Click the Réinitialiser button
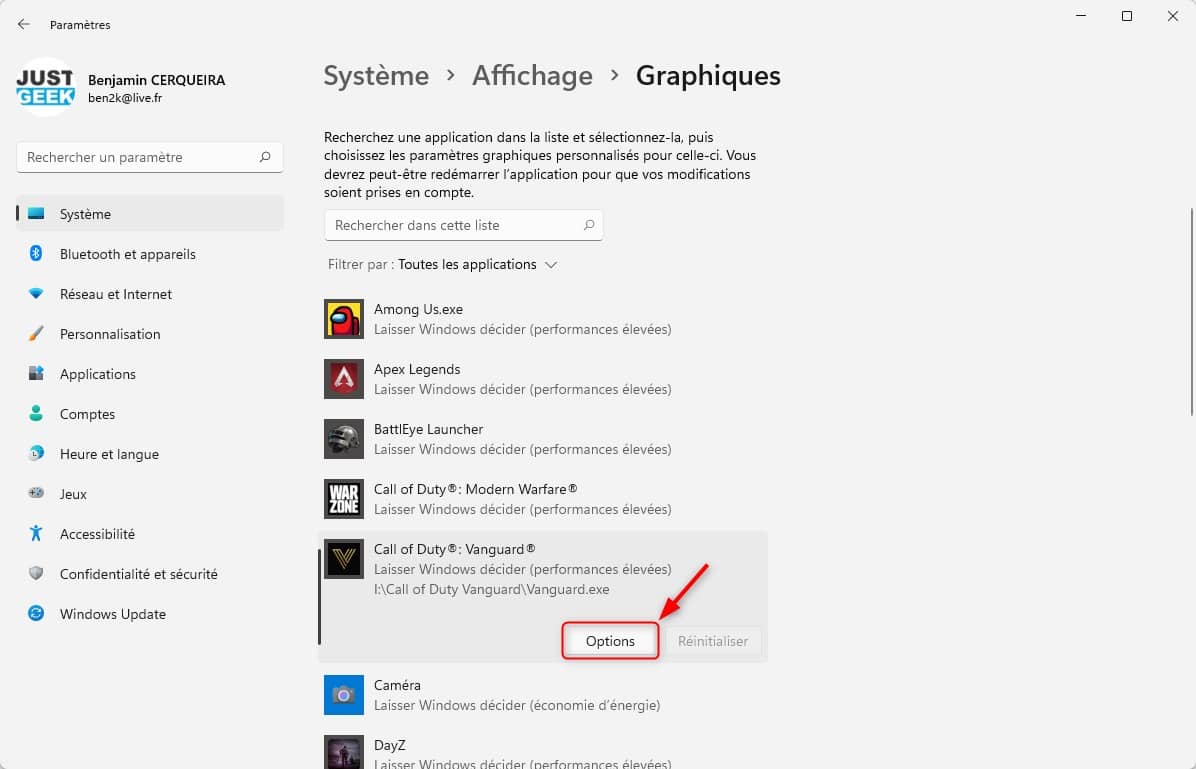This screenshot has width=1196, height=769. pos(713,641)
